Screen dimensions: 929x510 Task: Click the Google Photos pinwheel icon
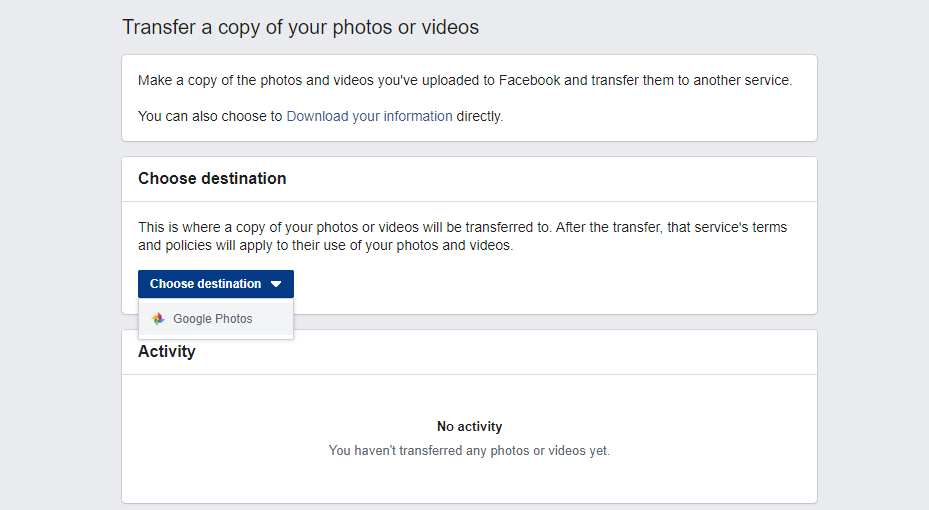point(158,319)
